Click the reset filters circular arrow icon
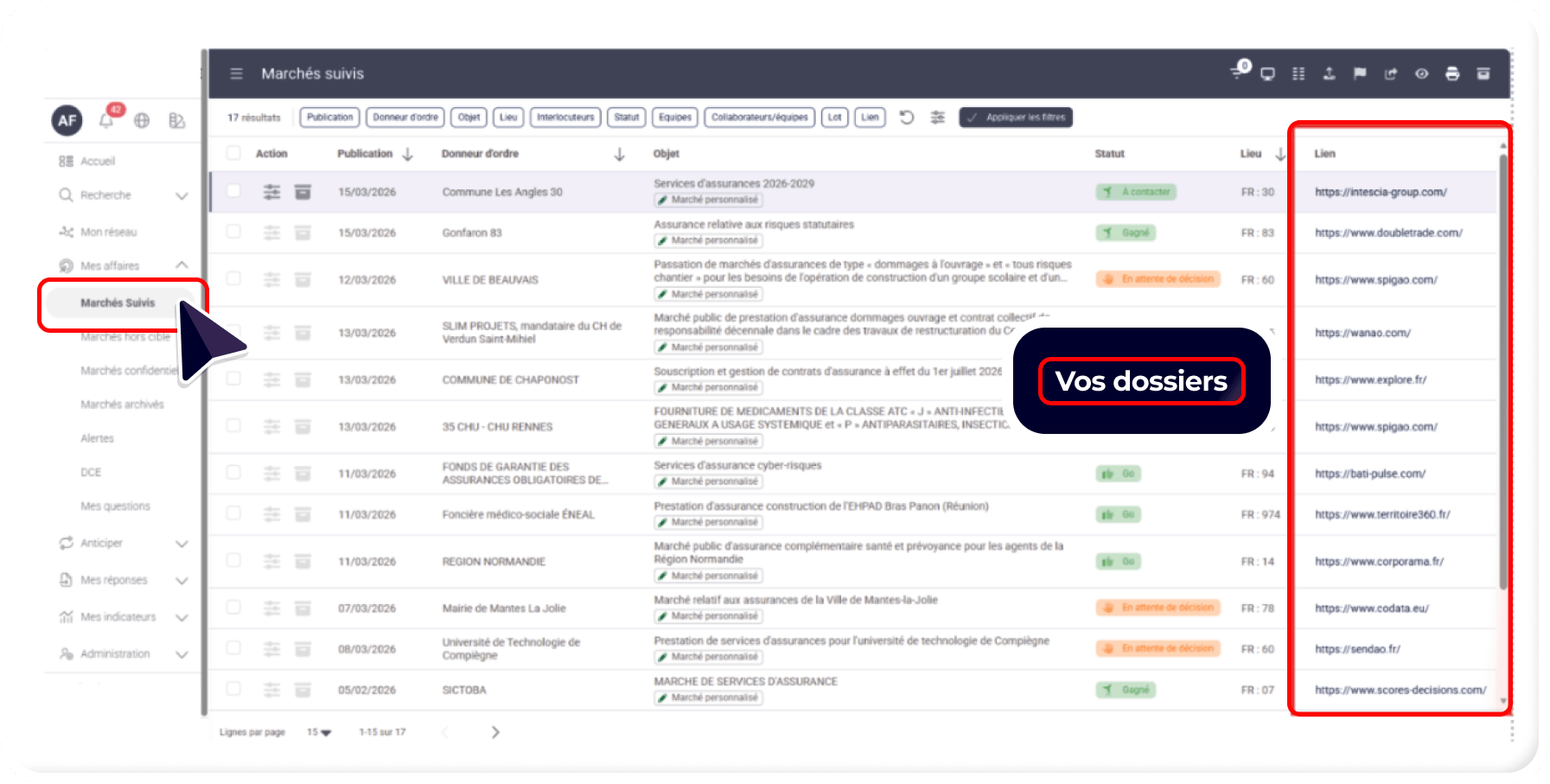Image resolution: width=1550 pixels, height=784 pixels. [906, 118]
